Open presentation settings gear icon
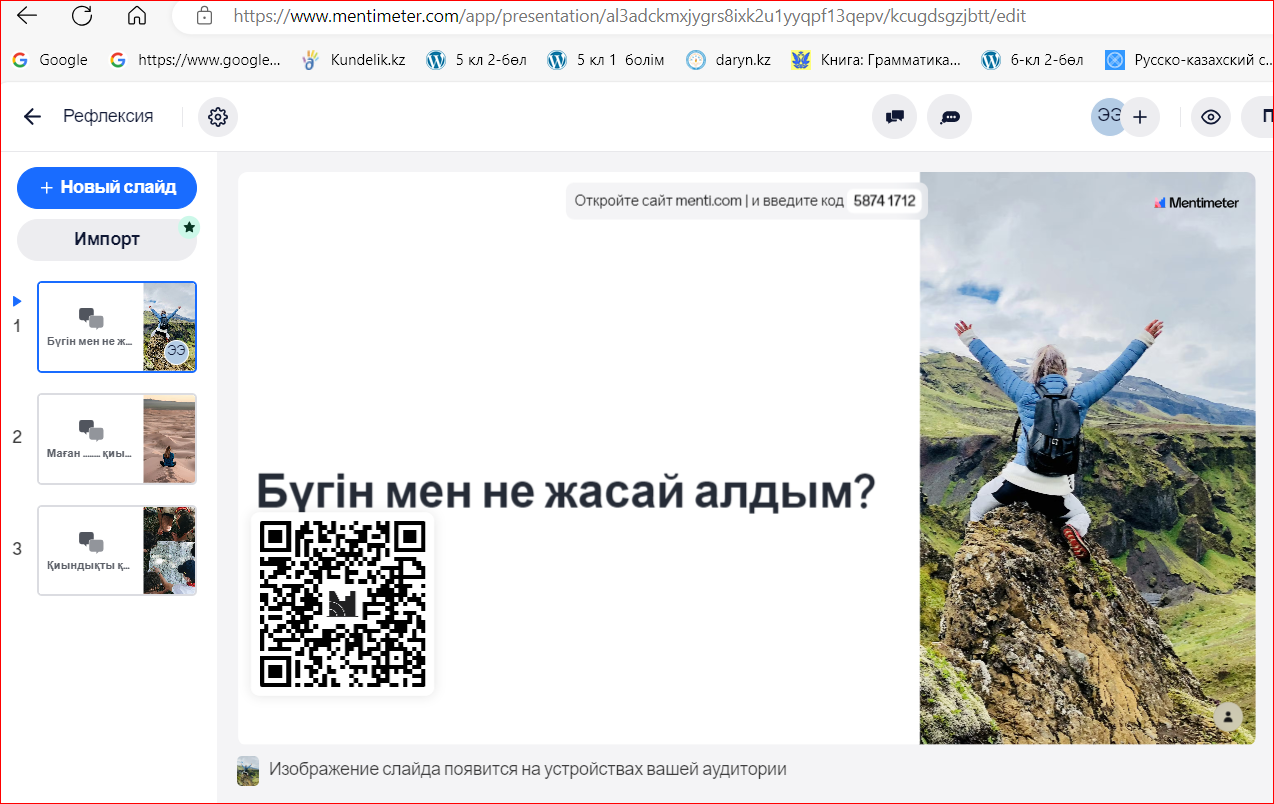Image resolution: width=1274 pixels, height=804 pixels. pyautogui.click(x=218, y=117)
